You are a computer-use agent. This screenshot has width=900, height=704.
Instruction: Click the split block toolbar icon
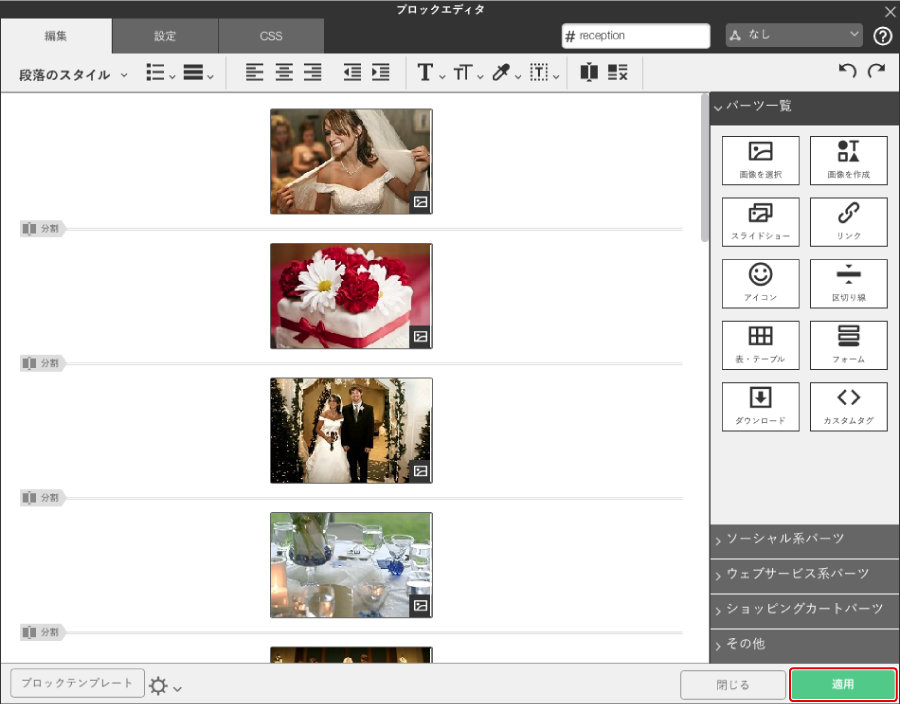589,72
